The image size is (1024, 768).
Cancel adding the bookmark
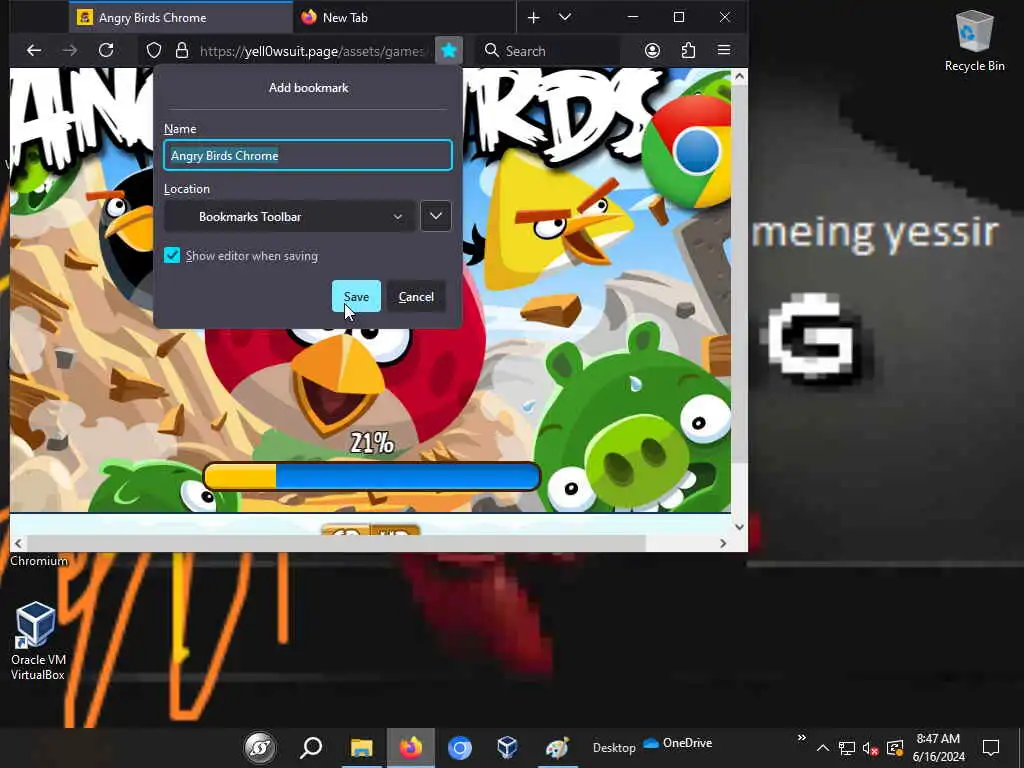(x=416, y=296)
